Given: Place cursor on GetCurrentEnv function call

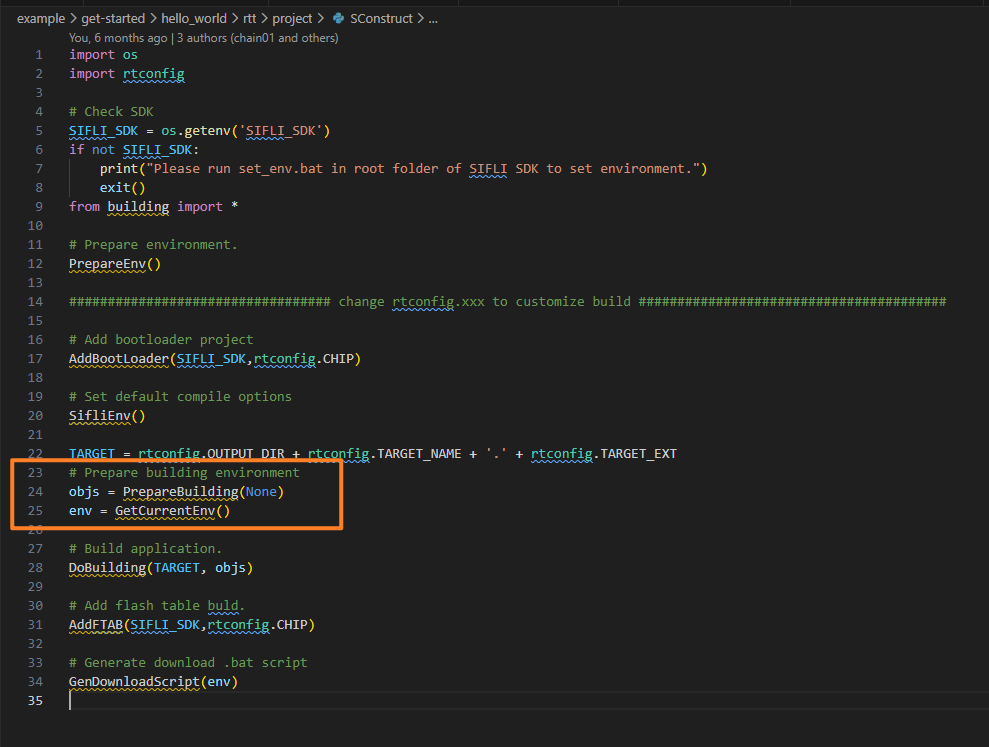Looking at the screenshot, I should coord(164,511).
